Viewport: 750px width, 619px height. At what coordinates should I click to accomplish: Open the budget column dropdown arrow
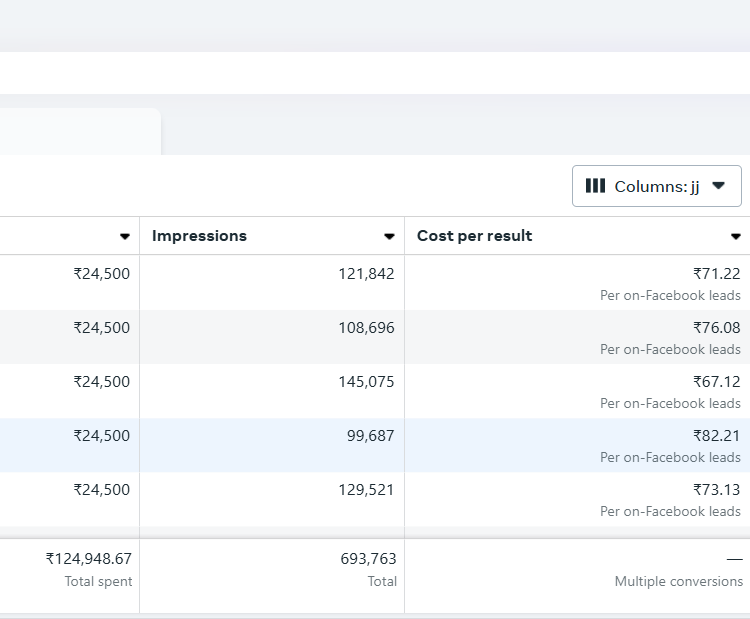125,236
